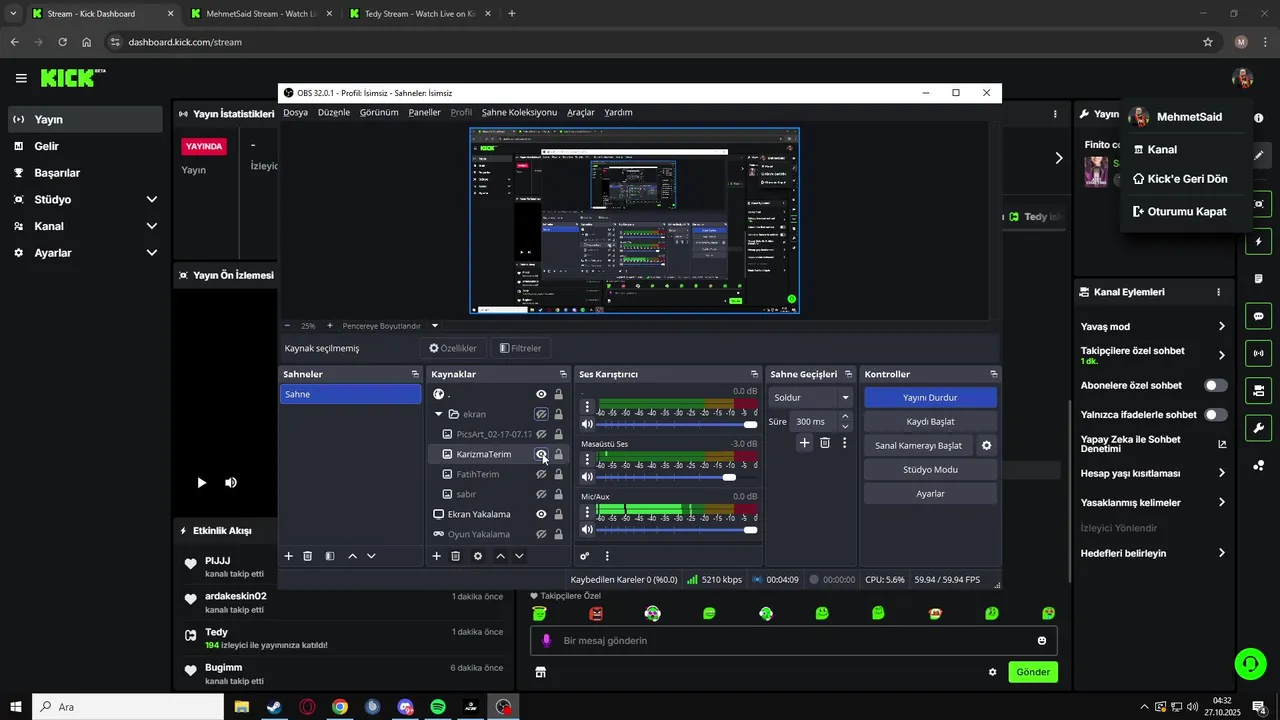Delete scene transition trash icon
The width and height of the screenshot is (1280, 720).
pos(825,442)
